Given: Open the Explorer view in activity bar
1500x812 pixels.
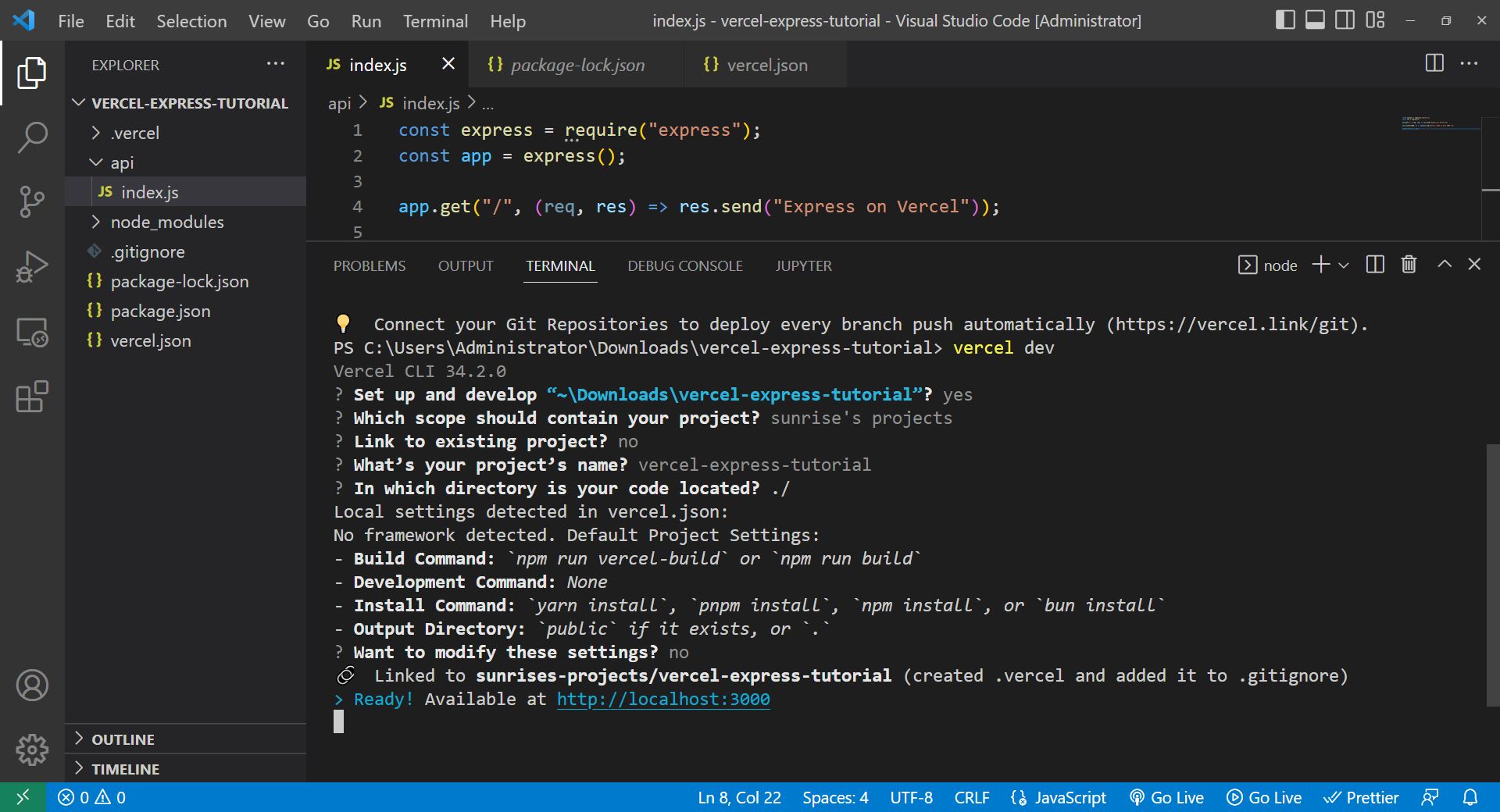Looking at the screenshot, I should click(x=32, y=73).
